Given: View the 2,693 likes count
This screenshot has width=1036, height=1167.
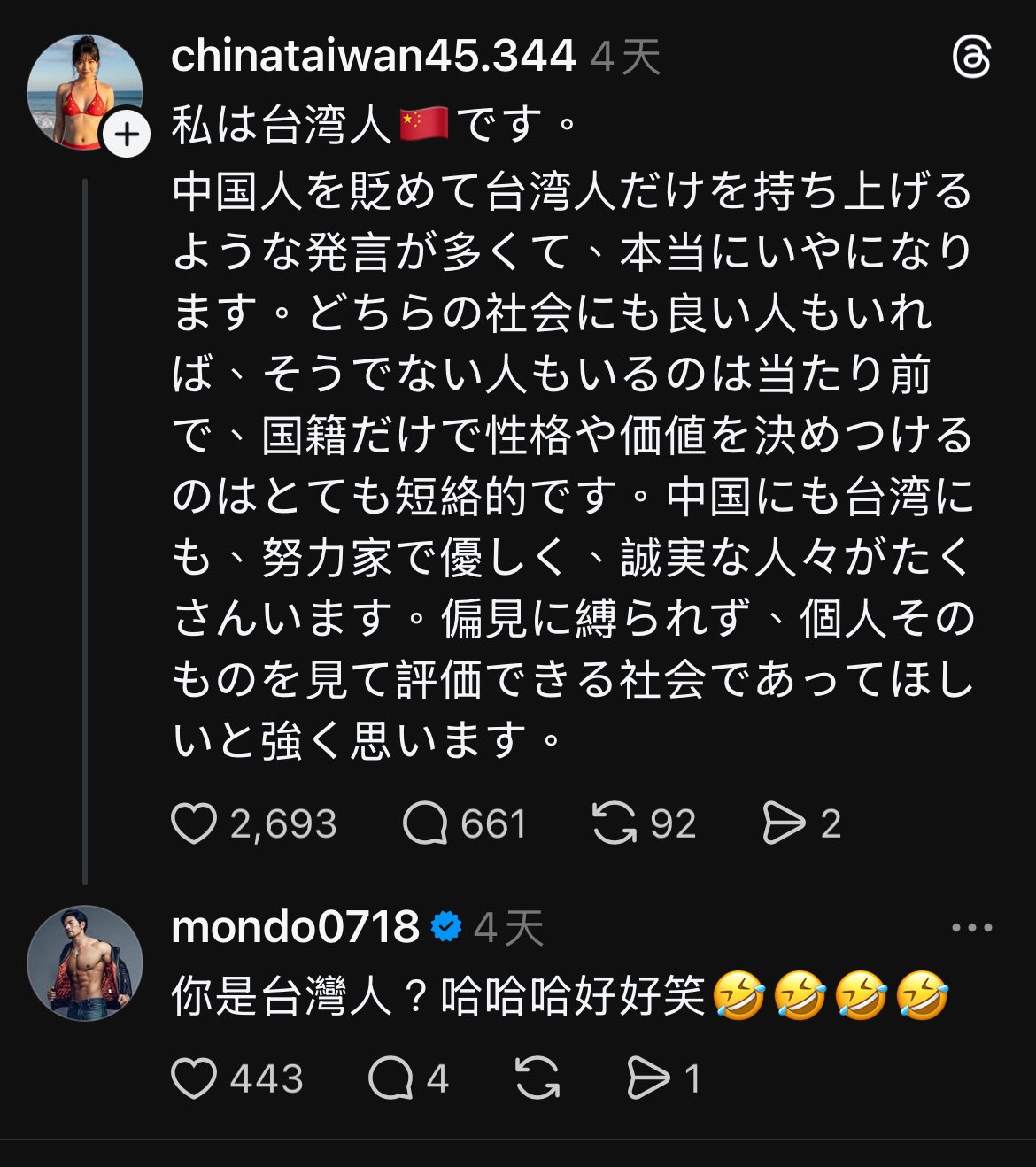Looking at the screenshot, I should (x=283, y=824).
